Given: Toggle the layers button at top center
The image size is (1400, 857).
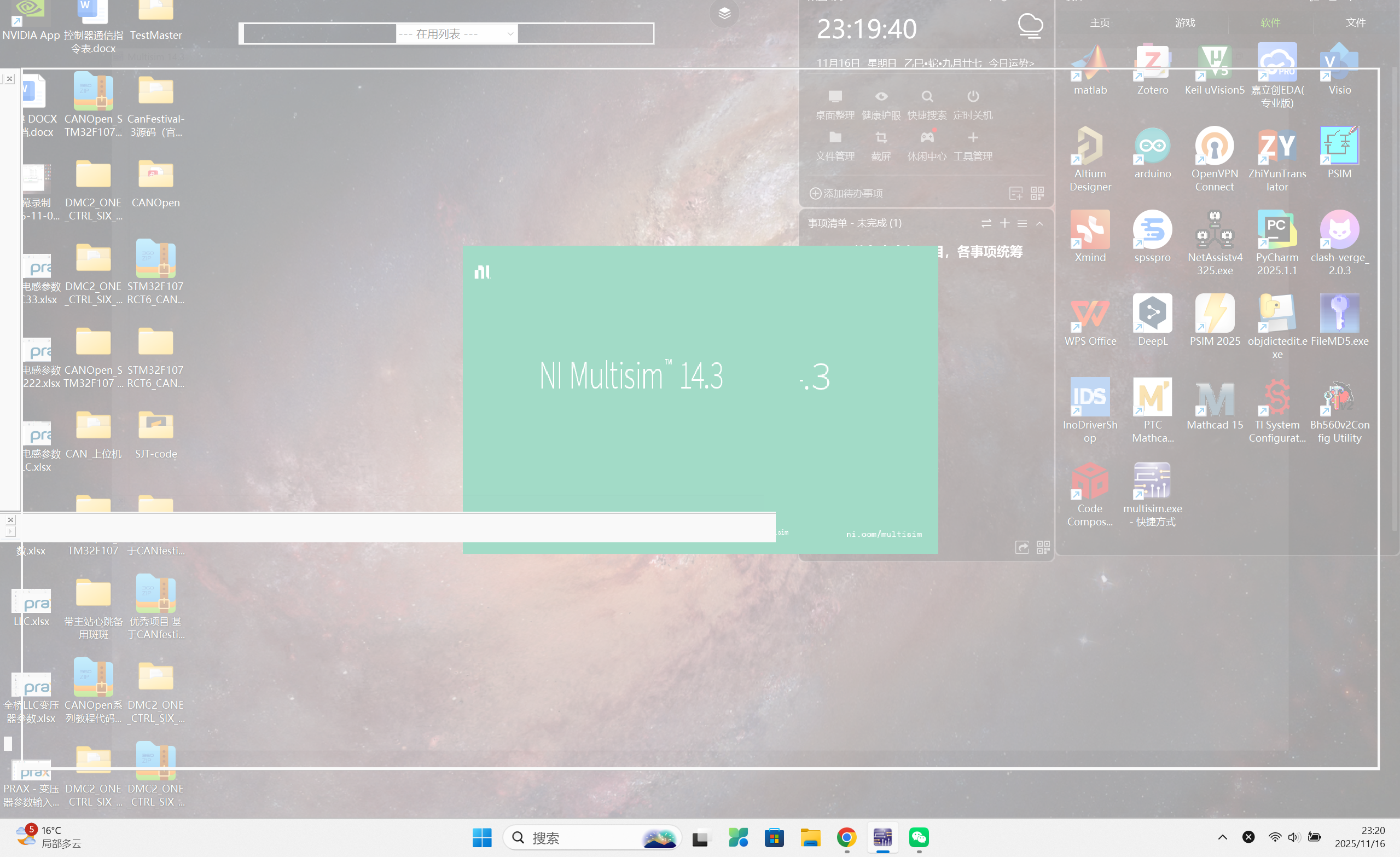Looking at the screenshot, I should click(724, 13).
